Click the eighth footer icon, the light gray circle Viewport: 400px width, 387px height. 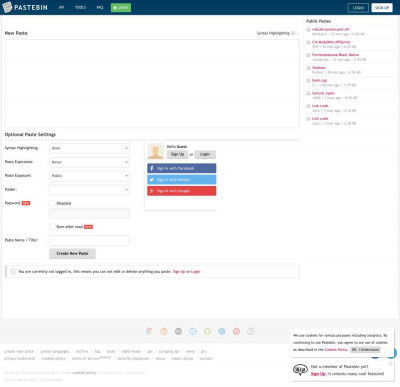pyautogui.click(x=251, y=331)
